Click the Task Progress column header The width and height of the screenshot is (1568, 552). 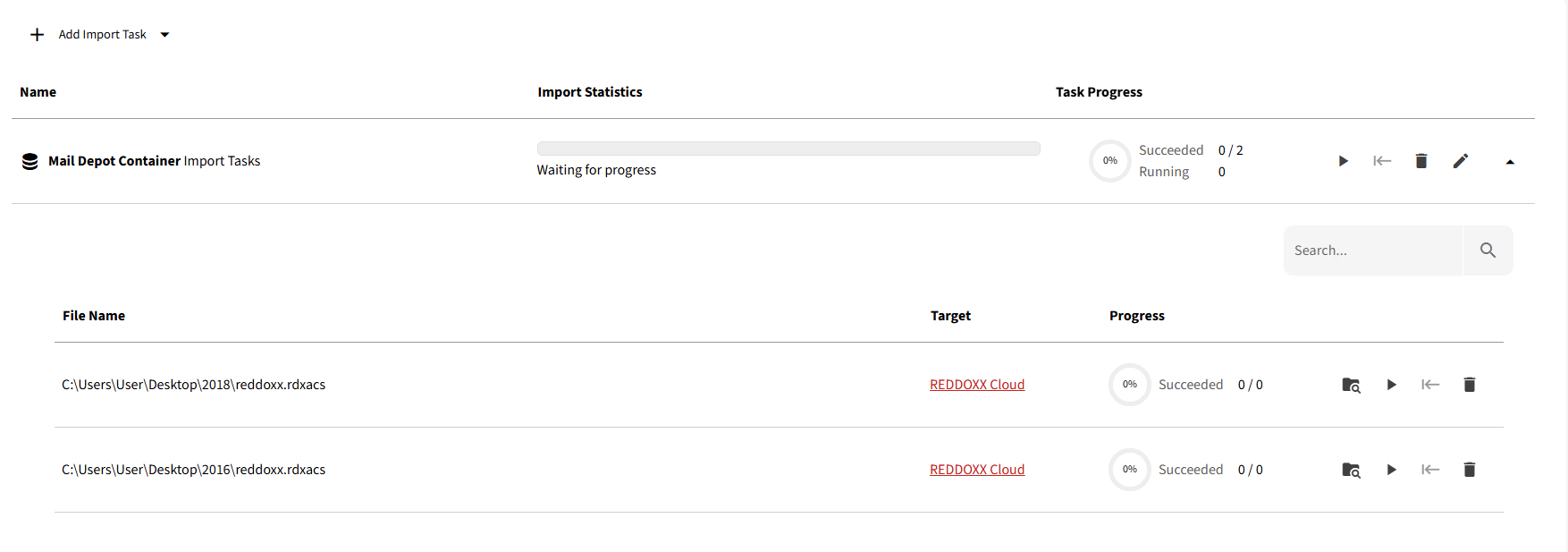1099,92
